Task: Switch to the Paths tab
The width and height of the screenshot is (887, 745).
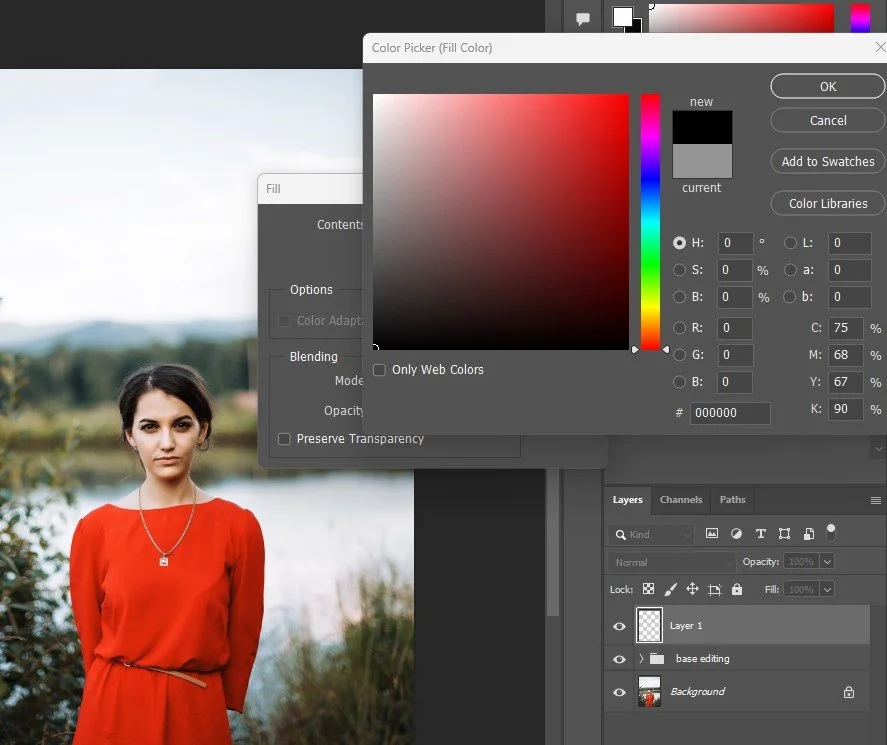Action: pyautogui.click(x=733, y=500)
